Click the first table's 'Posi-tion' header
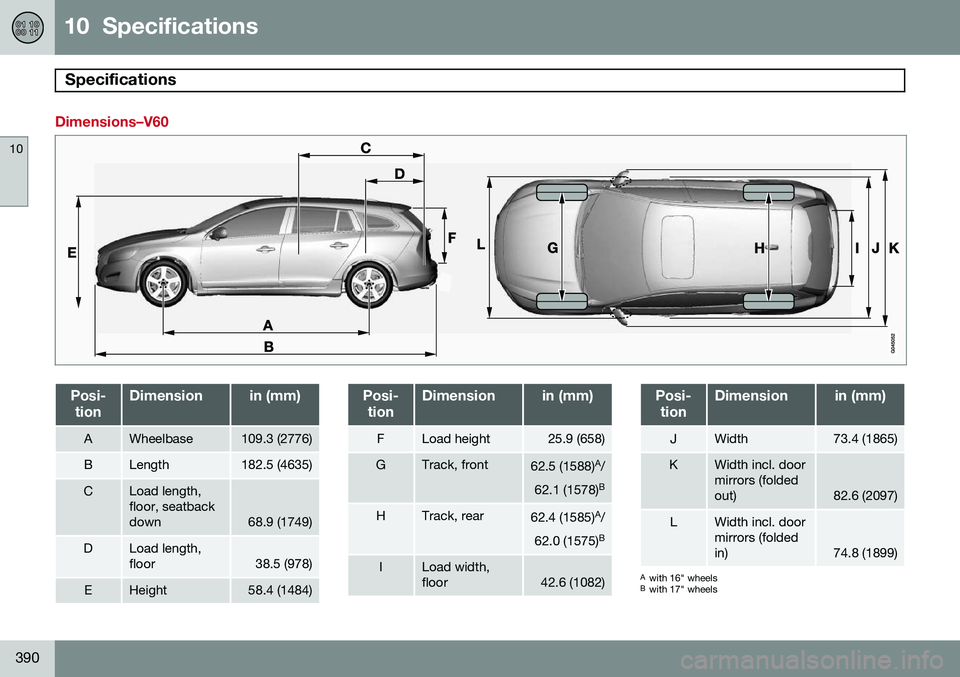This screenshot has width=960, height=677. pyautogui.click(x=88, y=404)
